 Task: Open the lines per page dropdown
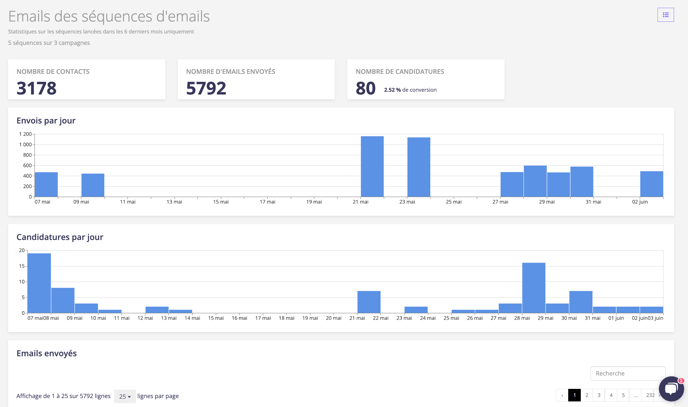tap(125, 396)
